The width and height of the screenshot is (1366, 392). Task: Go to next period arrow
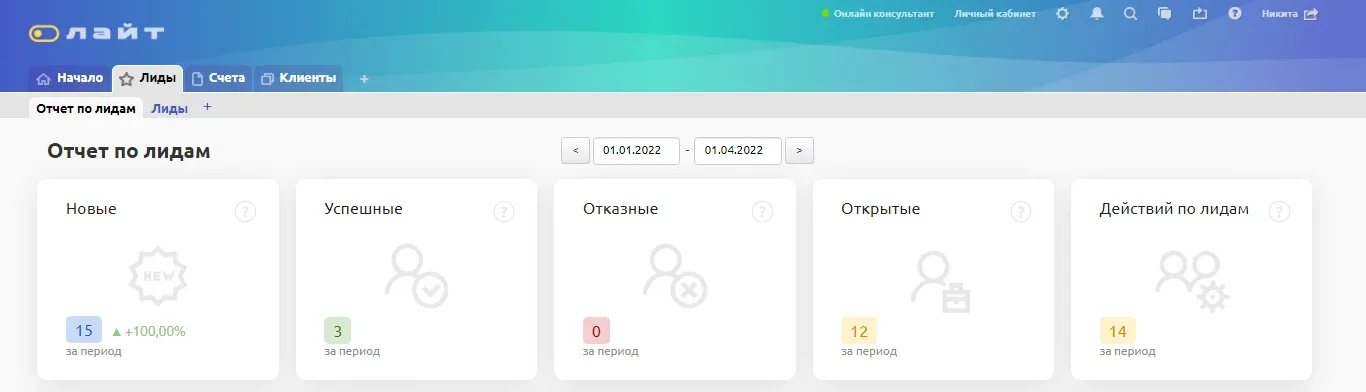[x=799, y=151]
